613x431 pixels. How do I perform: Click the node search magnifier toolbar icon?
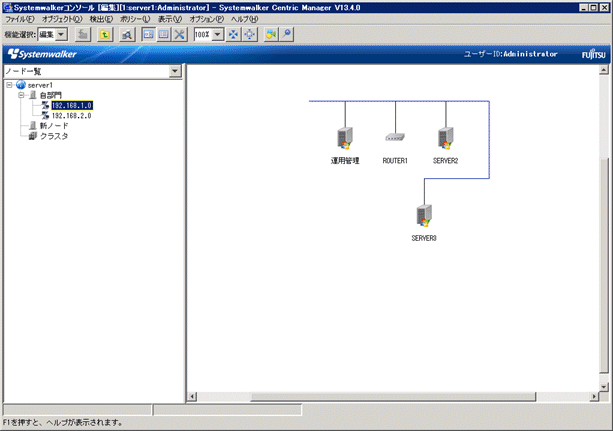click(127, 35)
